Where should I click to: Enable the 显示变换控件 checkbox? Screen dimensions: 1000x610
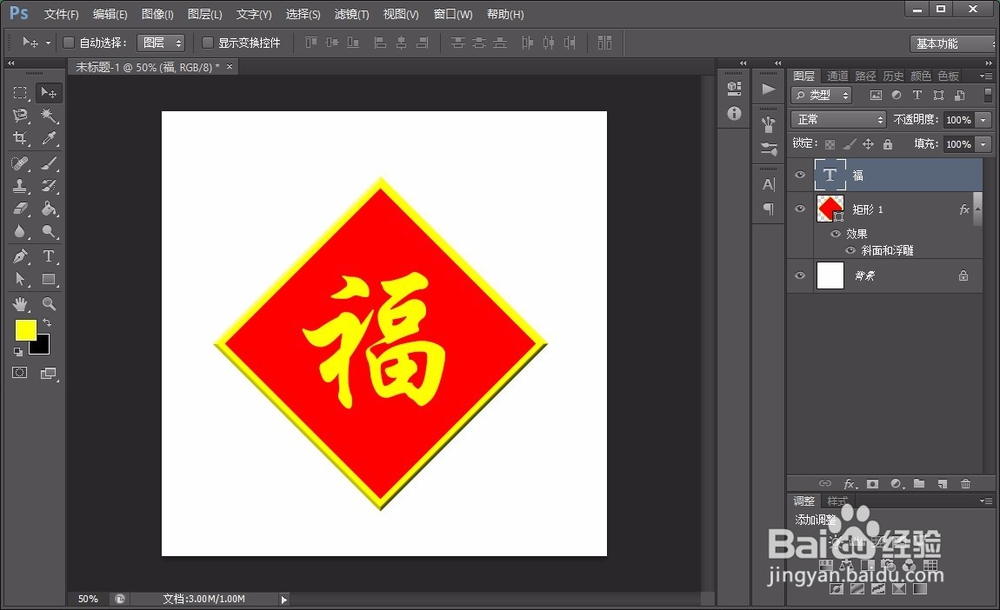click(210, 42)
